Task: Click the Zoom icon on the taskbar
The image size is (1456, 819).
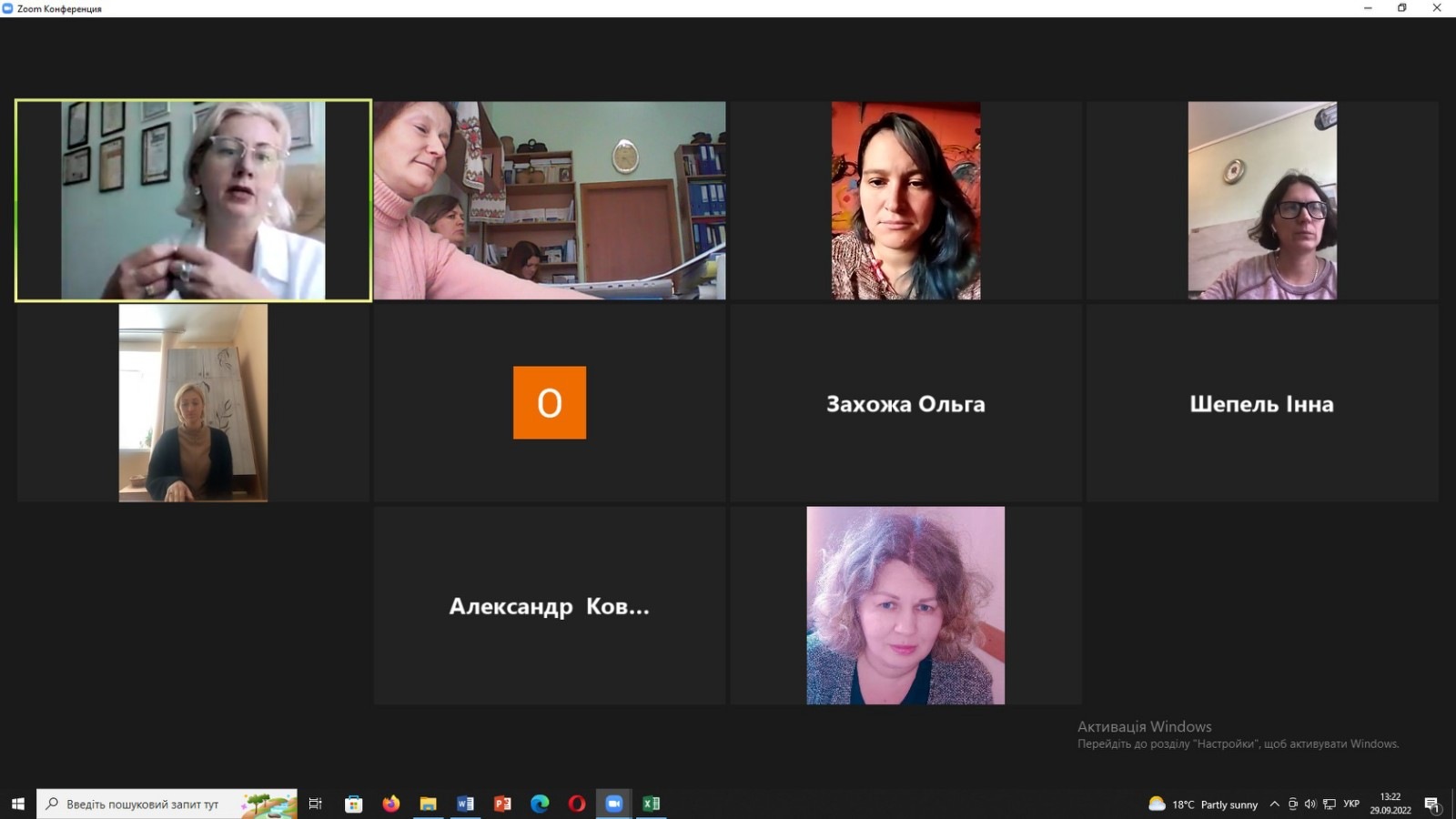Action: point(614,804)
